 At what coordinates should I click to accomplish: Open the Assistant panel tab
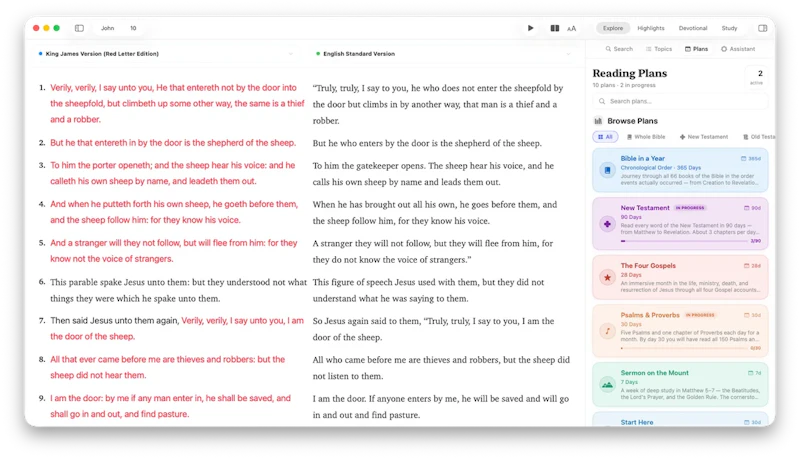pyautogui.click(x=738, y=49)
